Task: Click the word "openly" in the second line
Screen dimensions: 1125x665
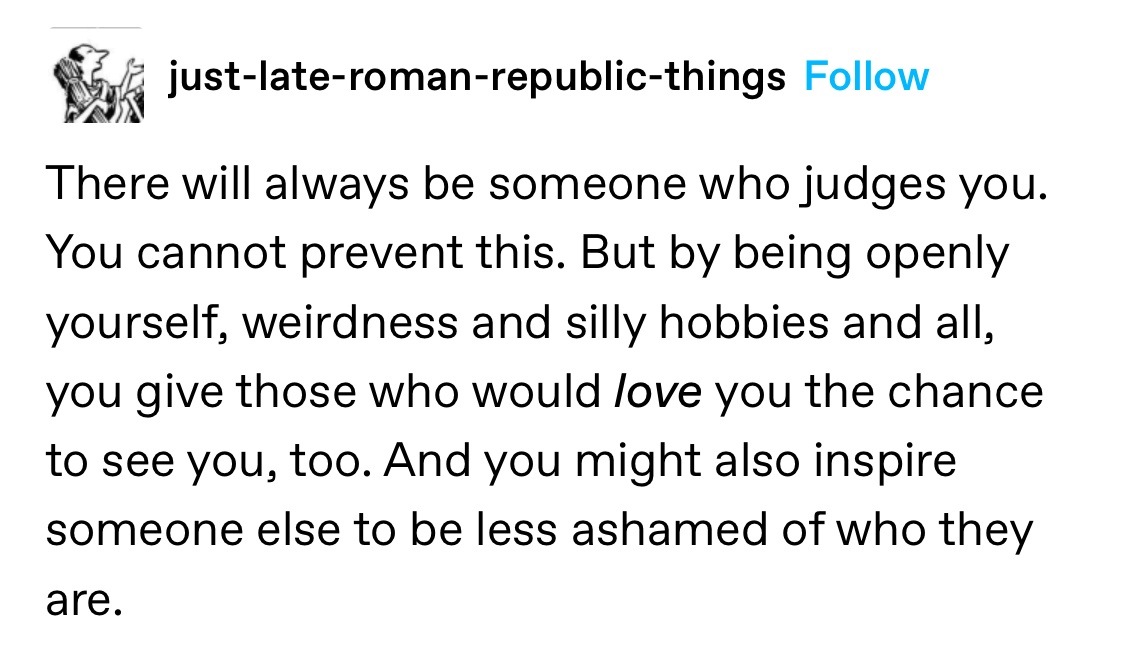Action: 937,254
